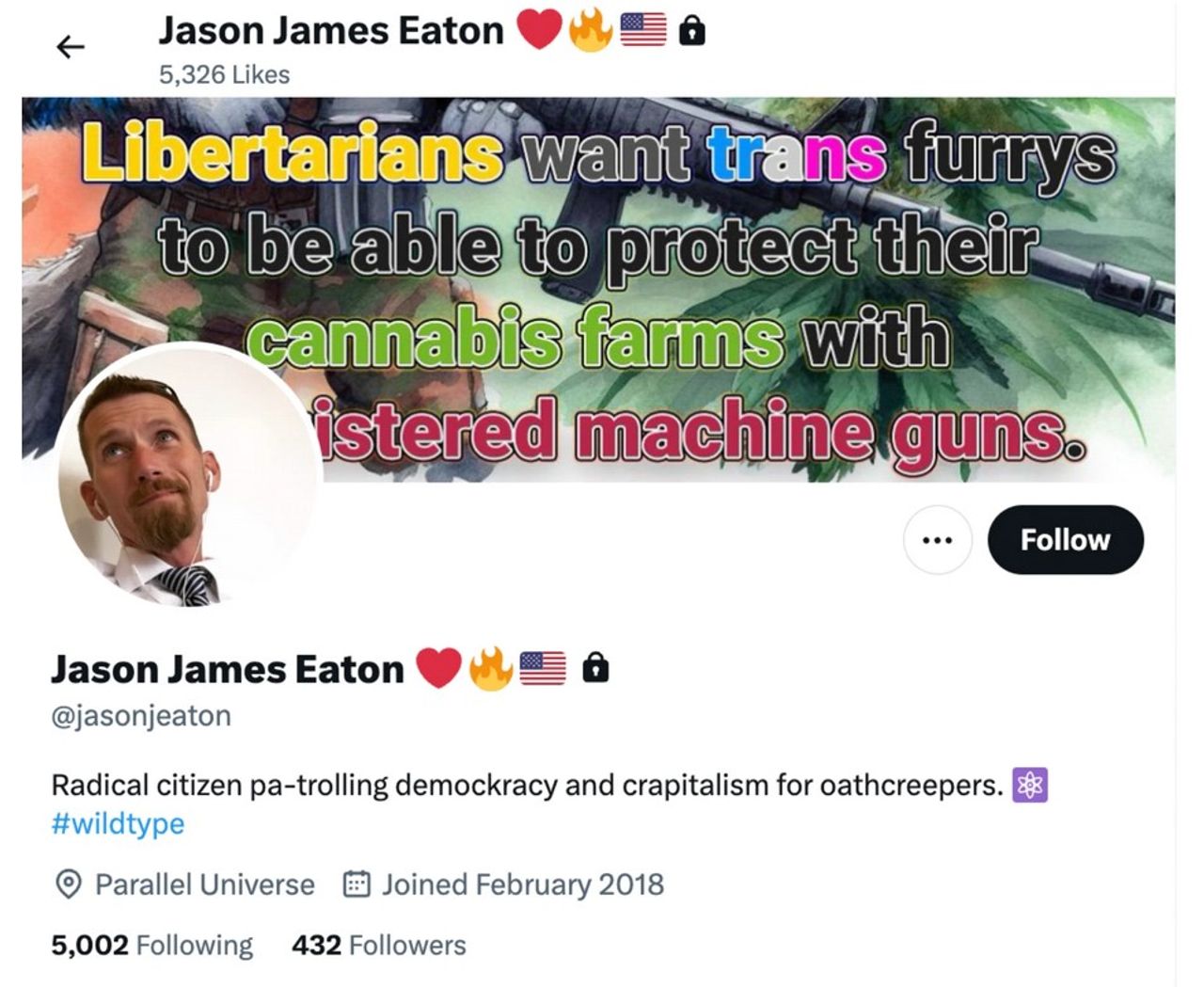Click the padlock icon in top header
Image resolution: width=1204 pixels, height=987 pixels.
pyautogui.click(x=692, y=31)
